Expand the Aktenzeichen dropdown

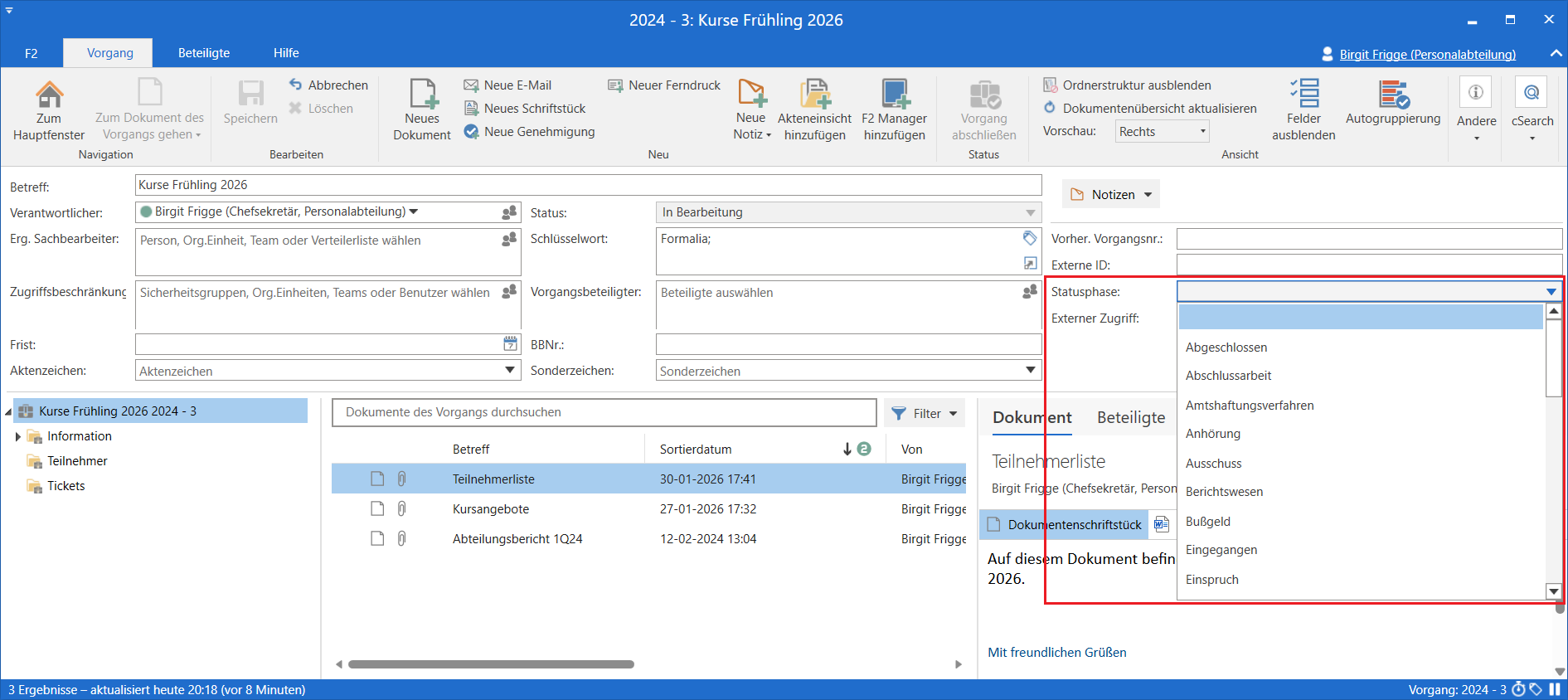pos(511,370)
